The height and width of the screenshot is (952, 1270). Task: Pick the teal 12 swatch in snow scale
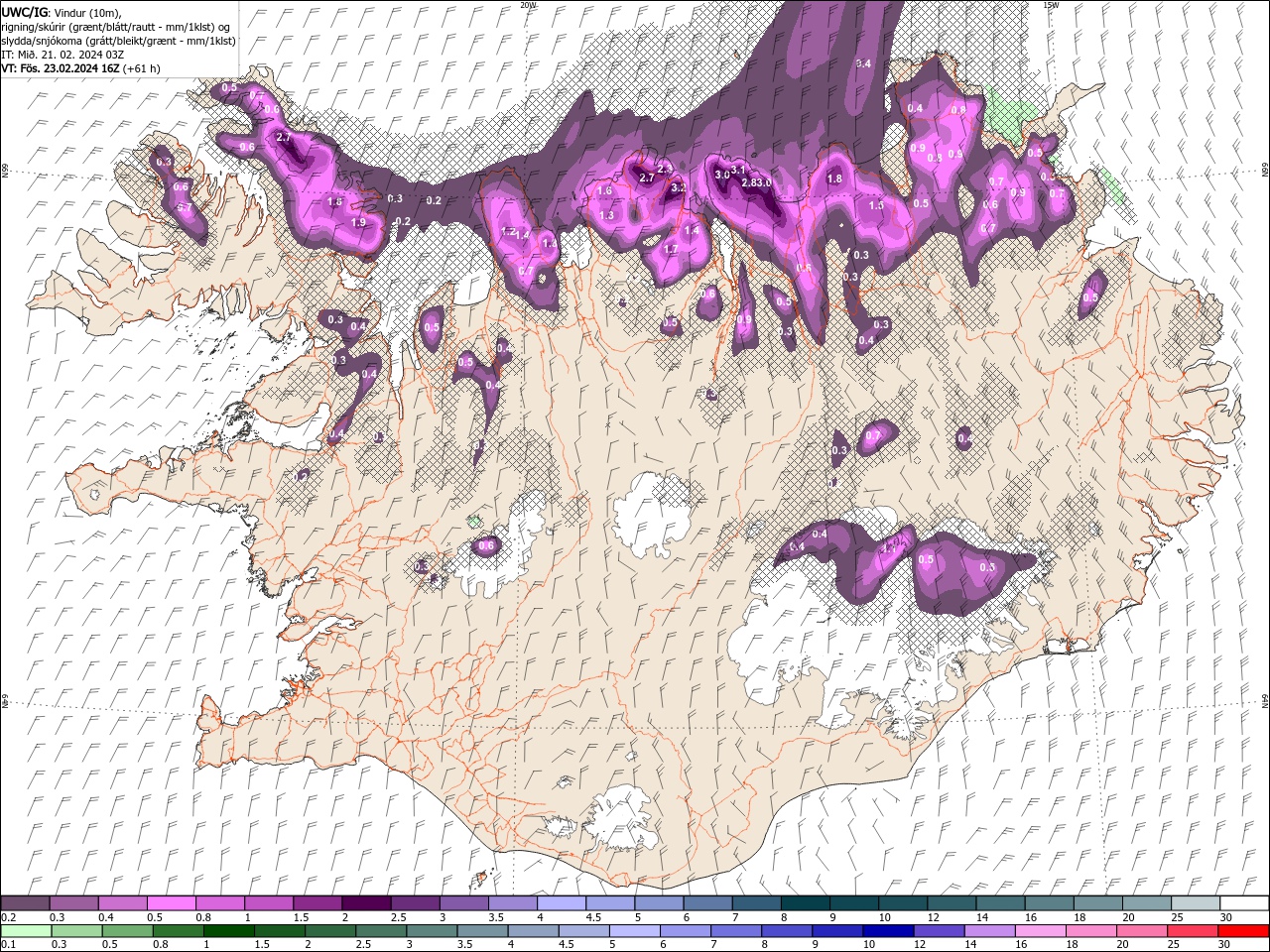point(952,903)
